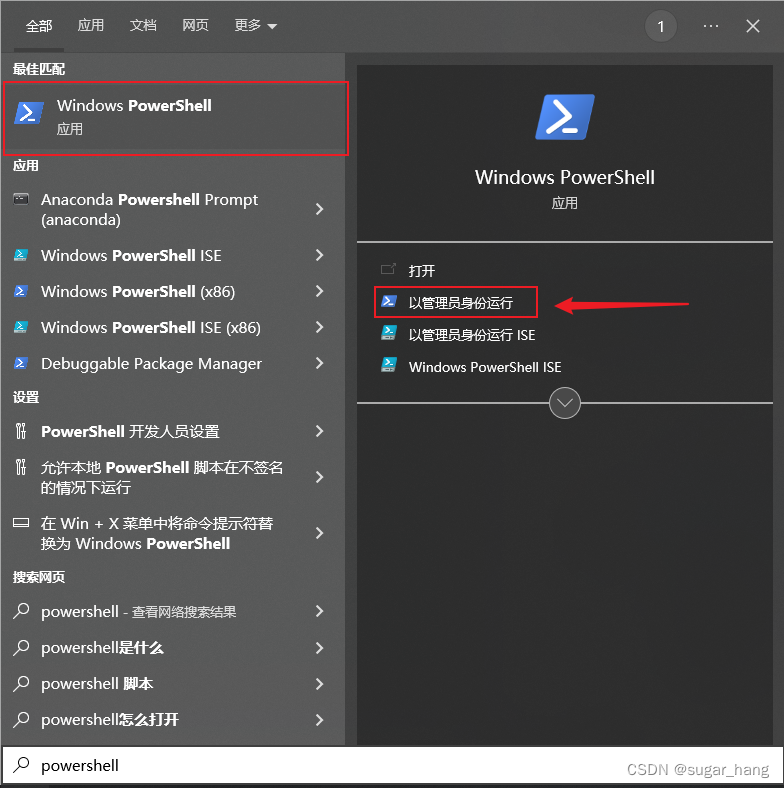Expand Windows PowerShell (x86) arrow
Image resolution: width=784 pixels, height=788 pixels.
319,291
